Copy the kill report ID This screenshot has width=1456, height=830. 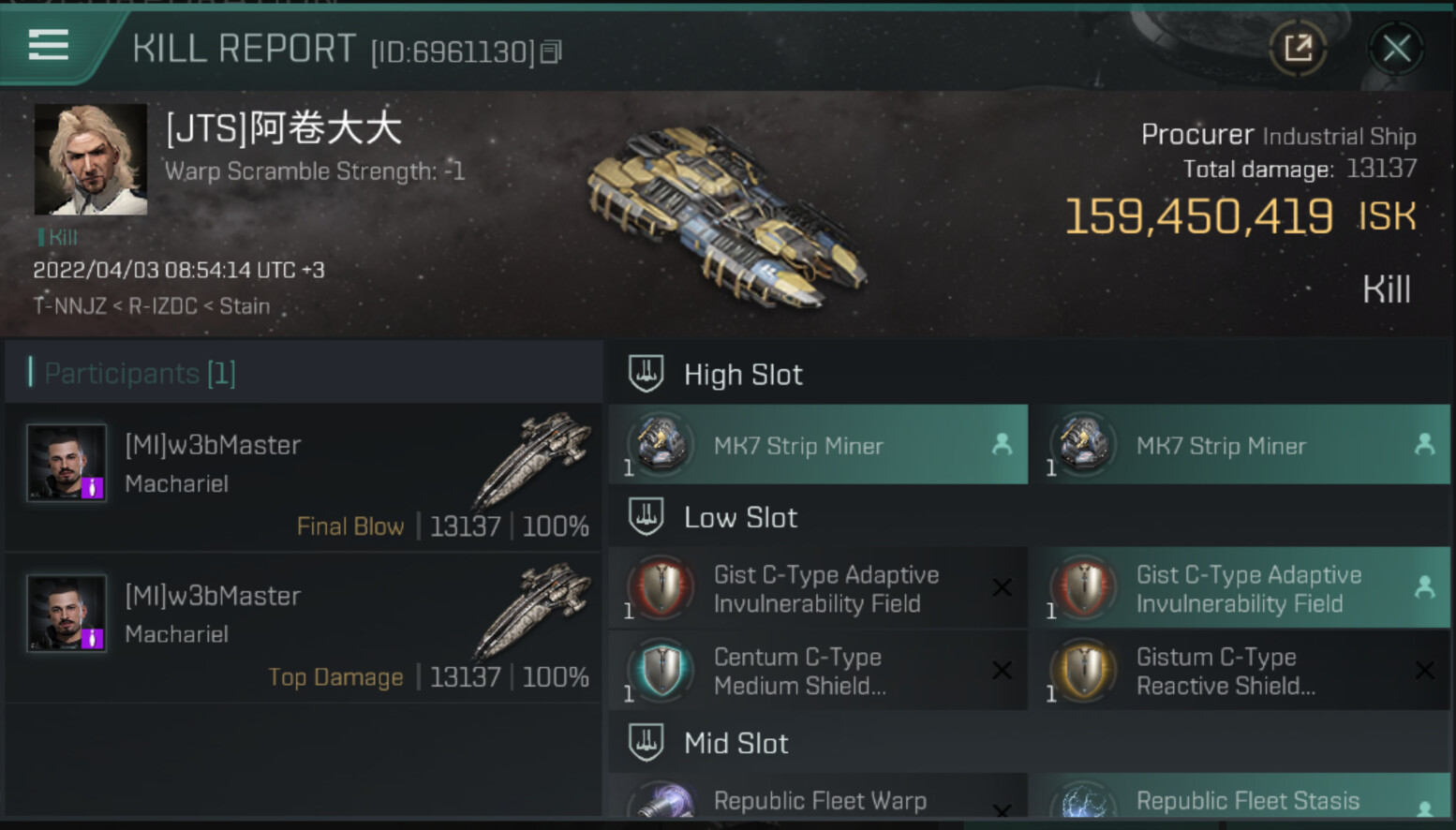coord(552,52)
